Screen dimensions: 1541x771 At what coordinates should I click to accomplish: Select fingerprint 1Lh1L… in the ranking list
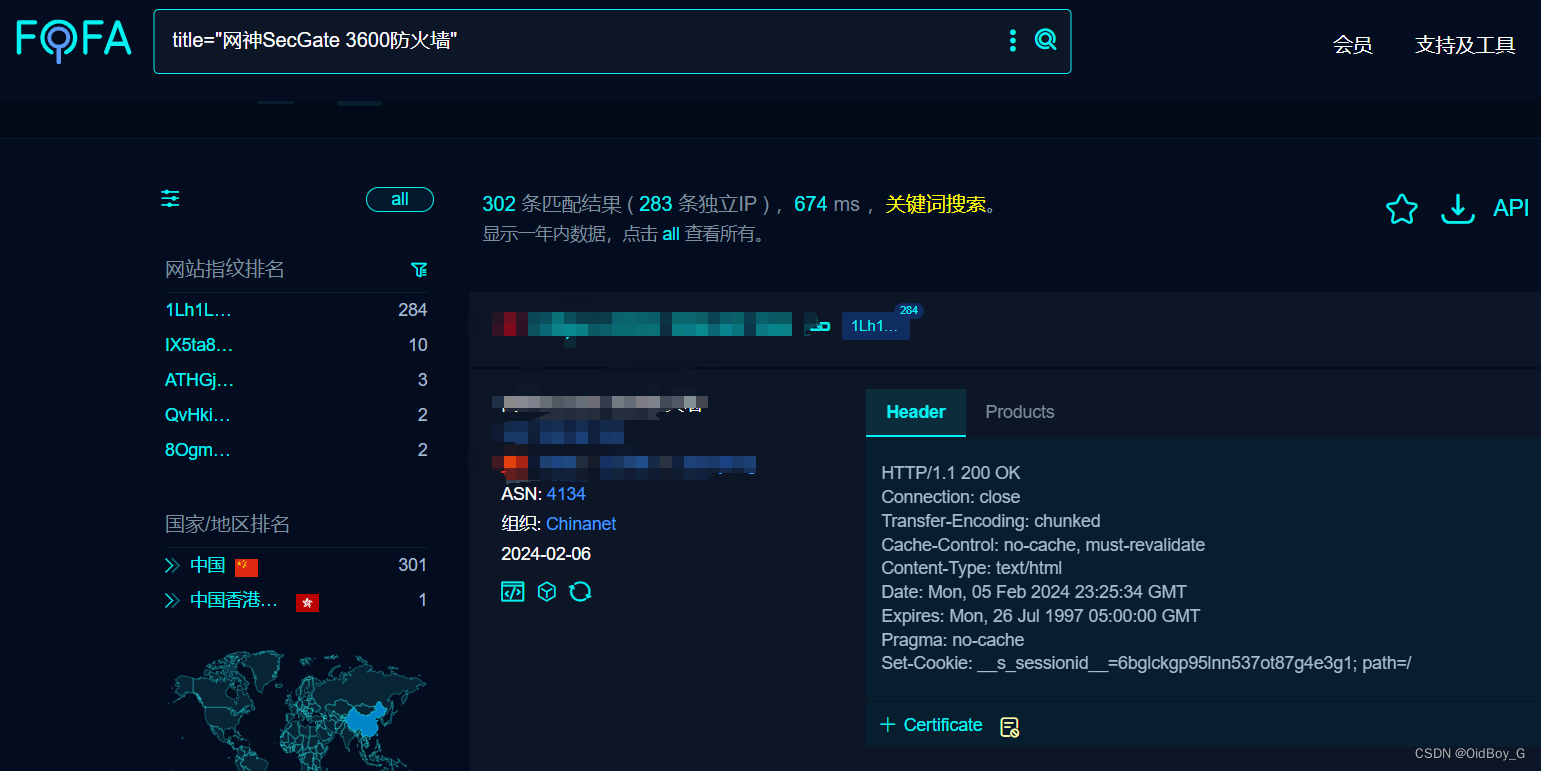click(x=198, y=310)
